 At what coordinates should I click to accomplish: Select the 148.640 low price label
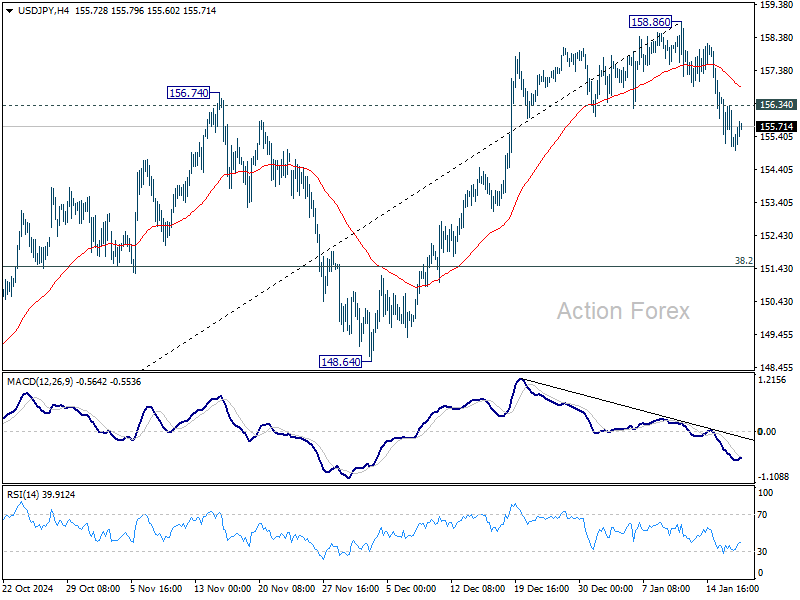coord(340,362)
